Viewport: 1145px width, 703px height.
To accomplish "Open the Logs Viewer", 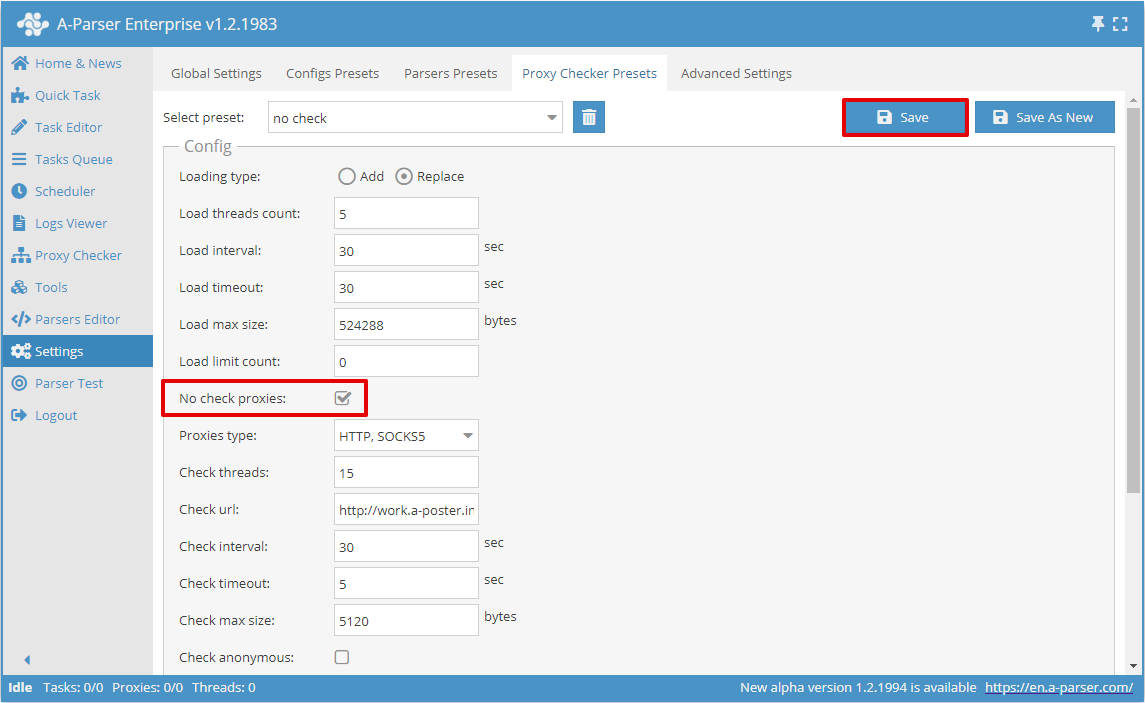I will [x=67, y=223].
